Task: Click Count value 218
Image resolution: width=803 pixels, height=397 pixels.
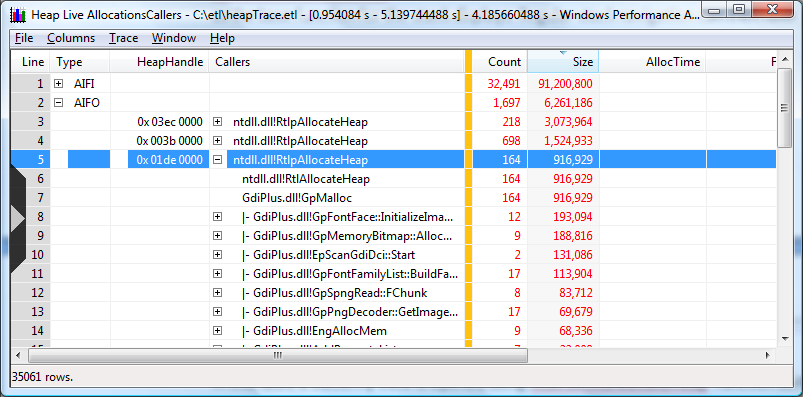Action: (x=511, y=122)
